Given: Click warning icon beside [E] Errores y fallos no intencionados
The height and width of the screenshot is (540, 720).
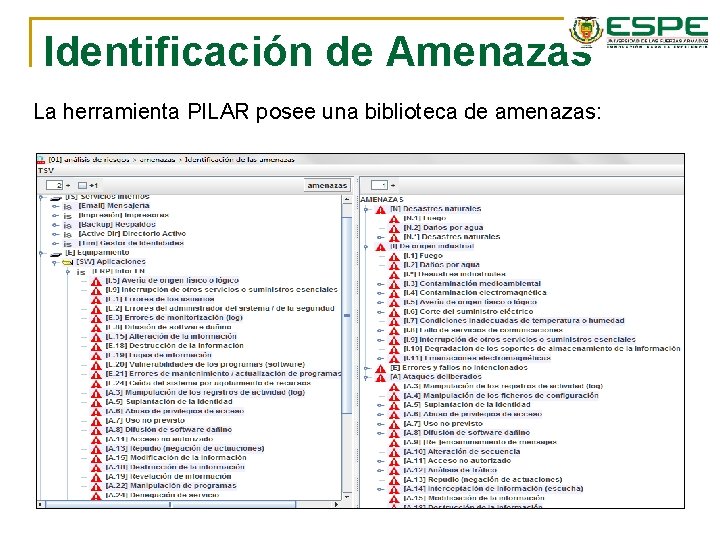Looking at the screenshot, I should [x=380, y=368].
